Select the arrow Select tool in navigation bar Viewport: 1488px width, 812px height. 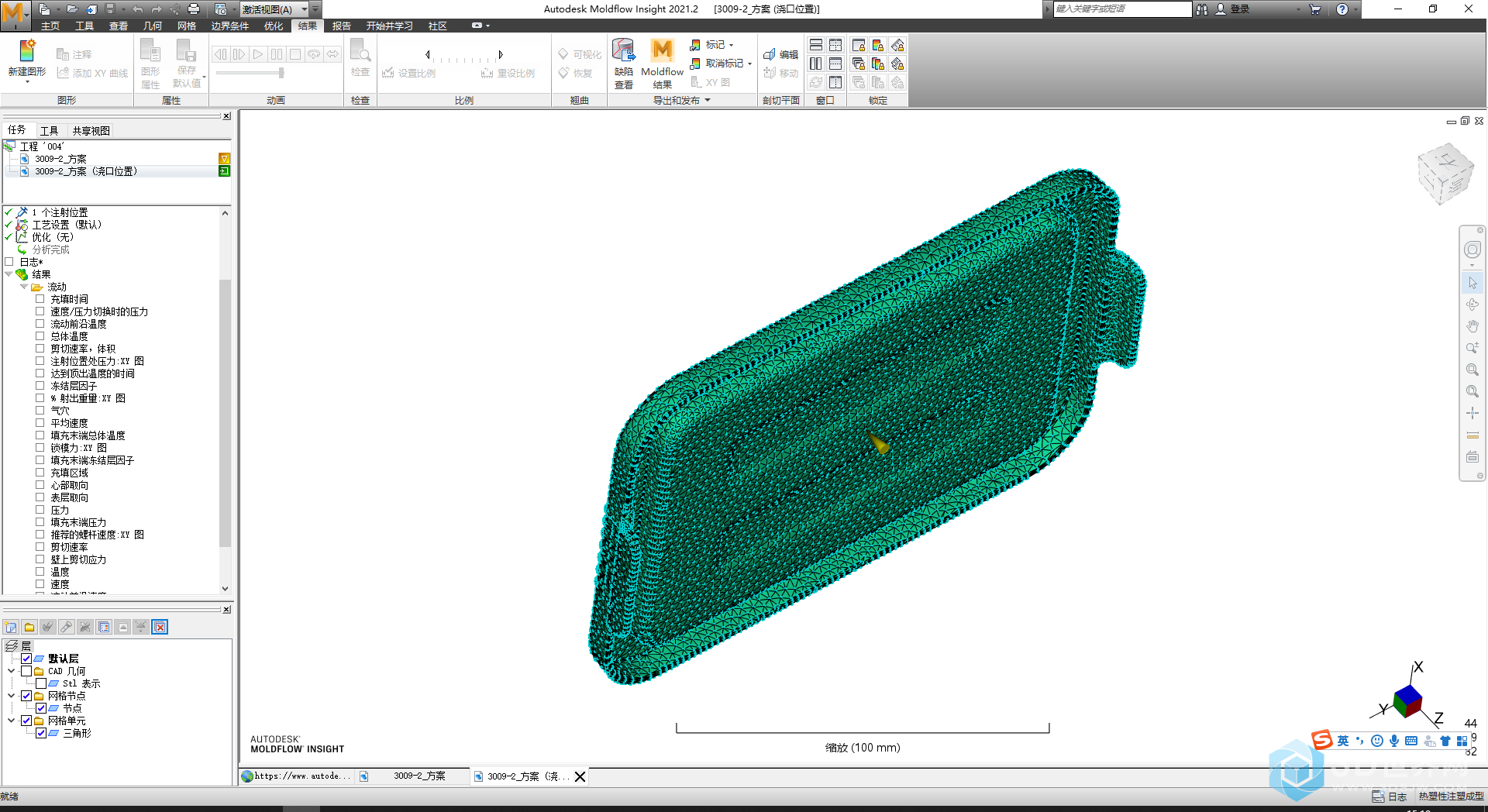click(1472, 283)
